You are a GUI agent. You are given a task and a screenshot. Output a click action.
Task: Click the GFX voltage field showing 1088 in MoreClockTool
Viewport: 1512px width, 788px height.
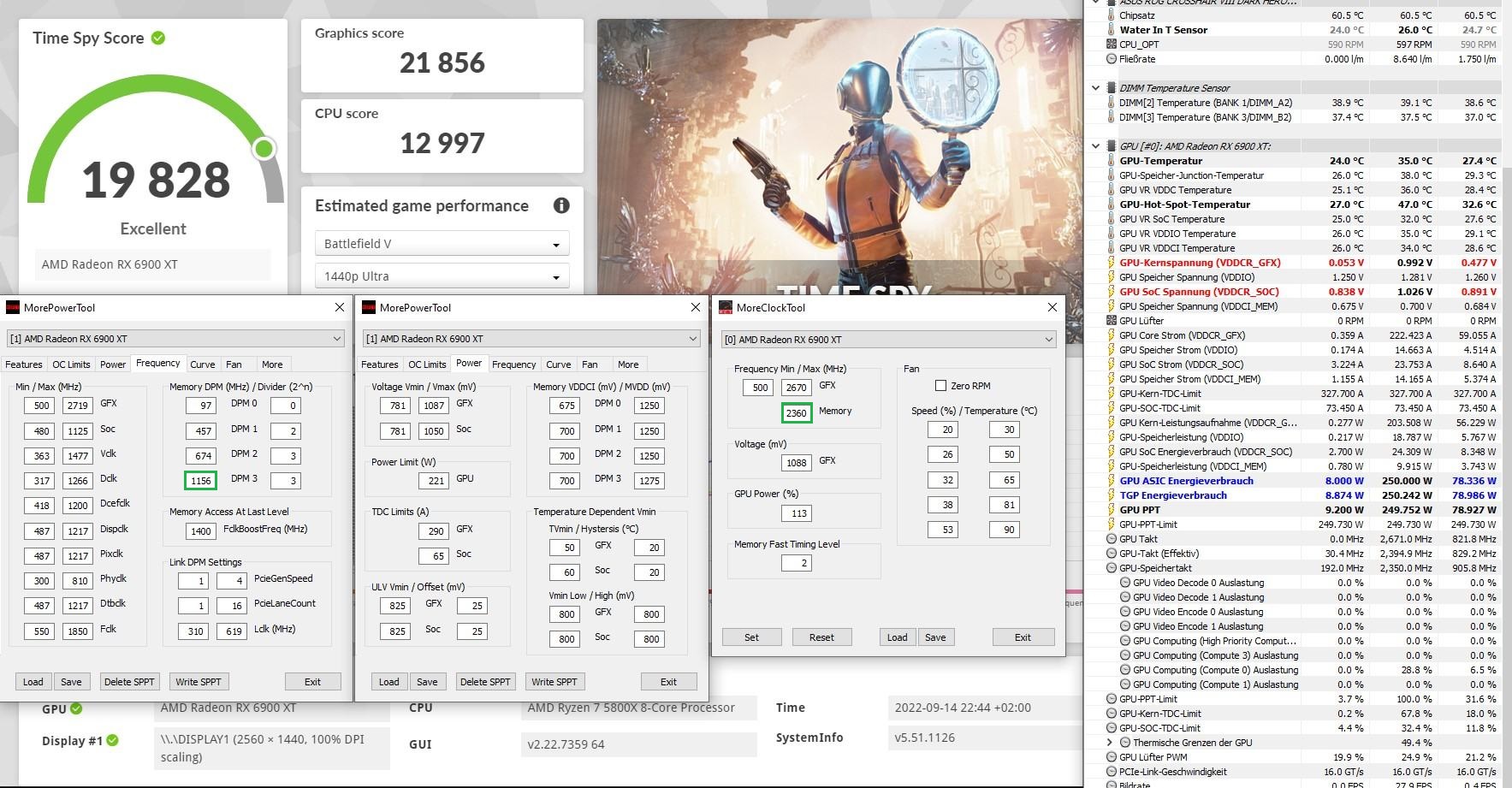[x=796, y=463]
